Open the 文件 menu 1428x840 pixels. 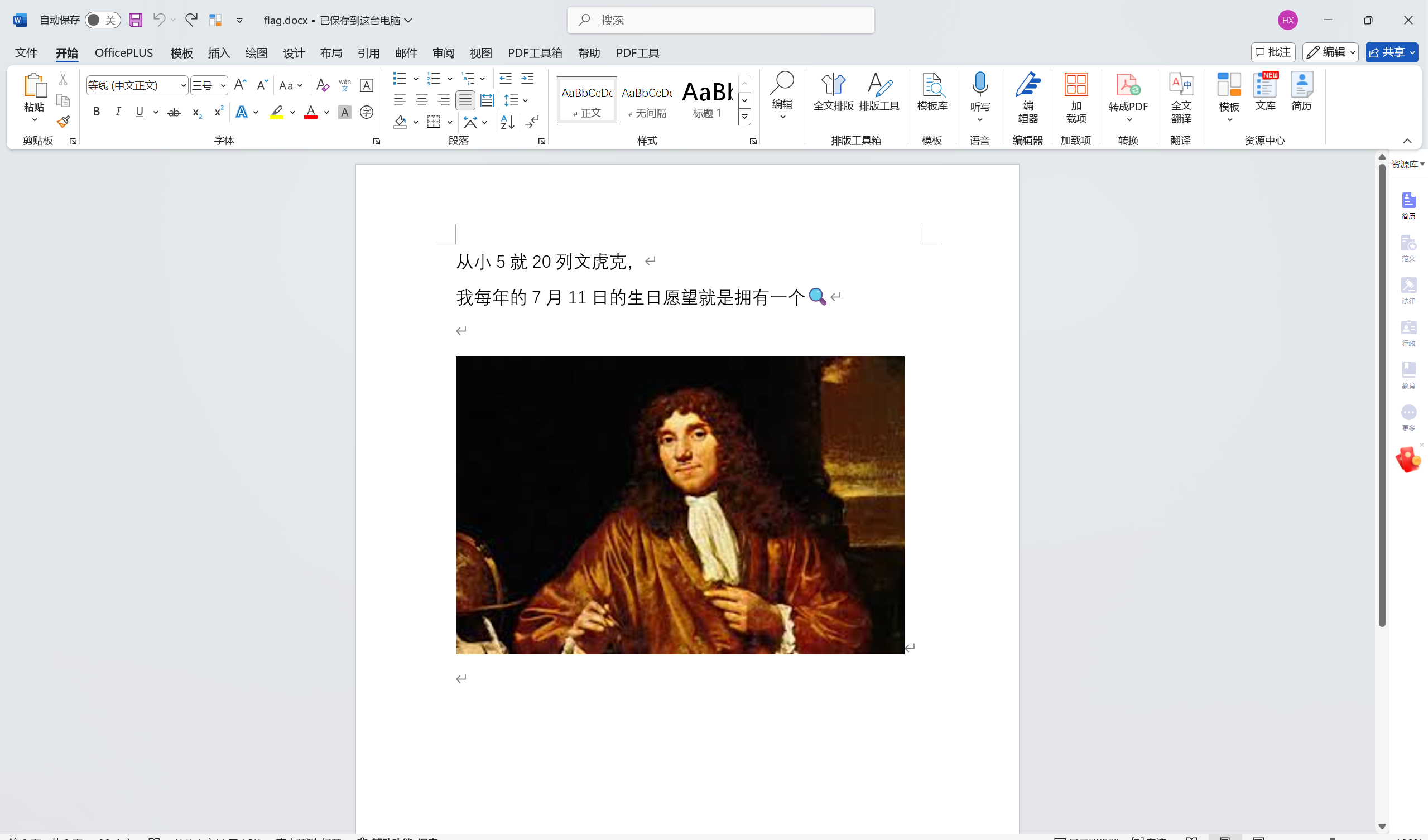tap(26, 52)
